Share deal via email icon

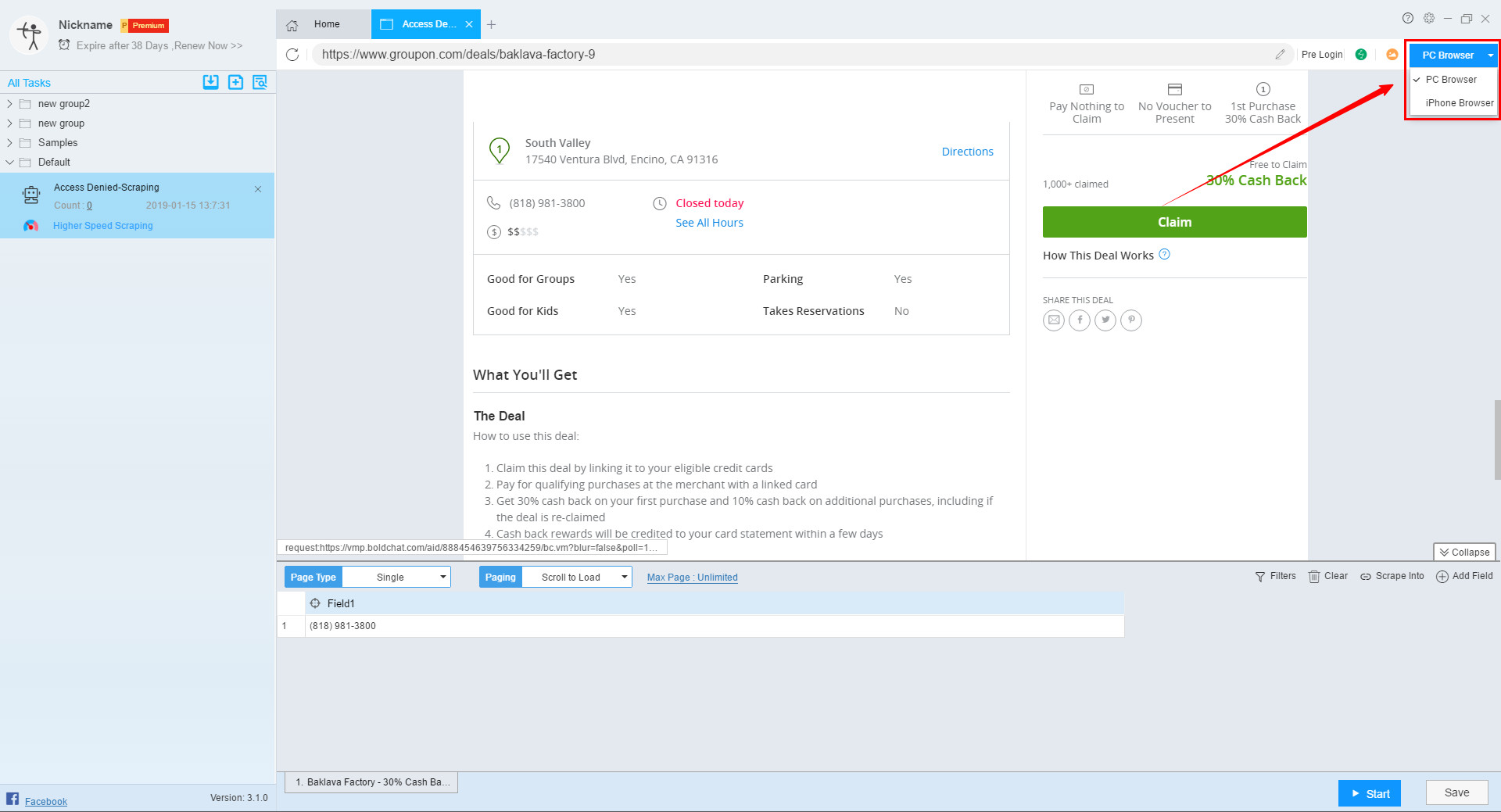point(1054,320)
